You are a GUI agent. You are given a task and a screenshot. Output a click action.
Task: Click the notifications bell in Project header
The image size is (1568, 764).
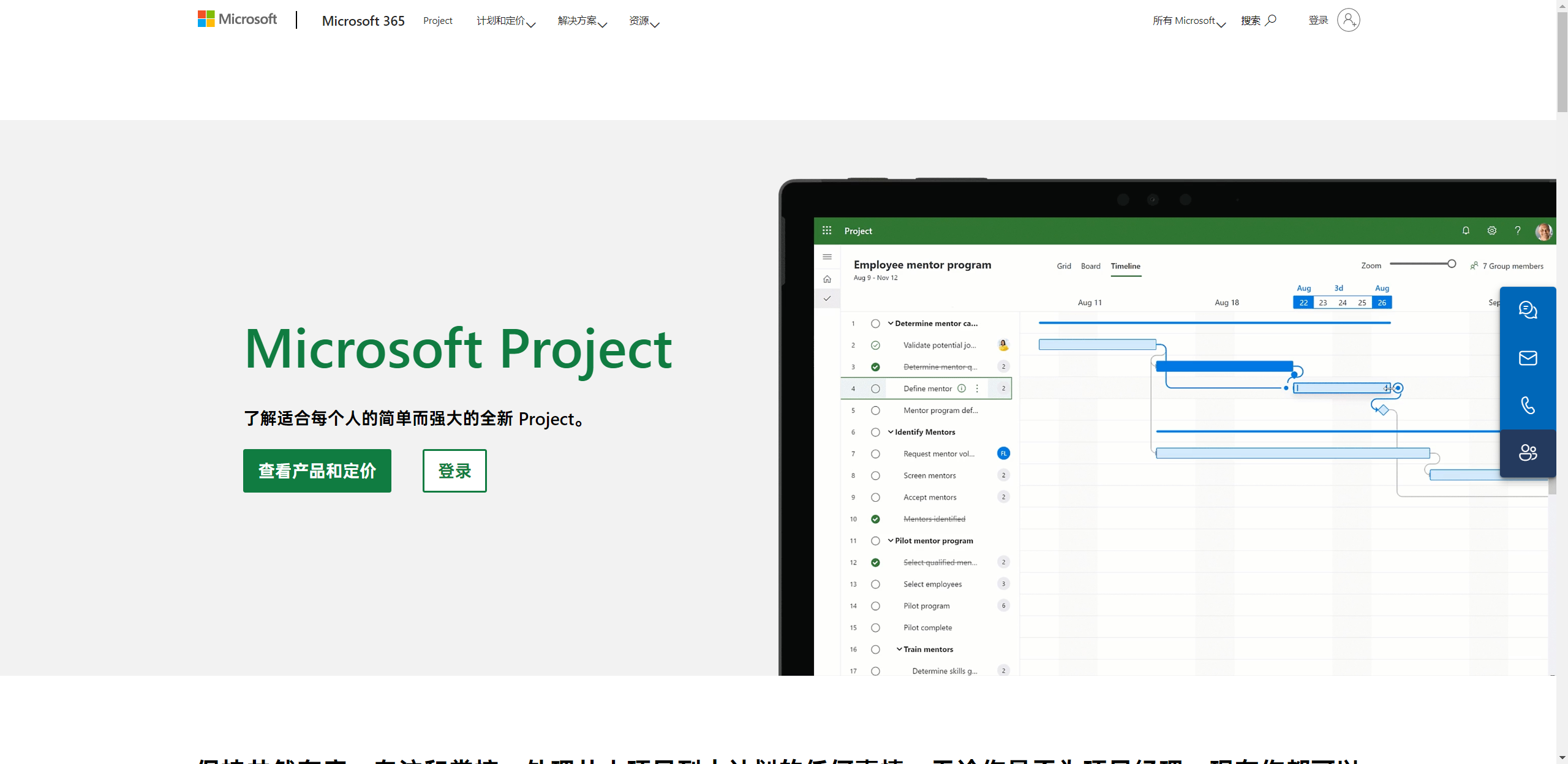[1466, 230]
